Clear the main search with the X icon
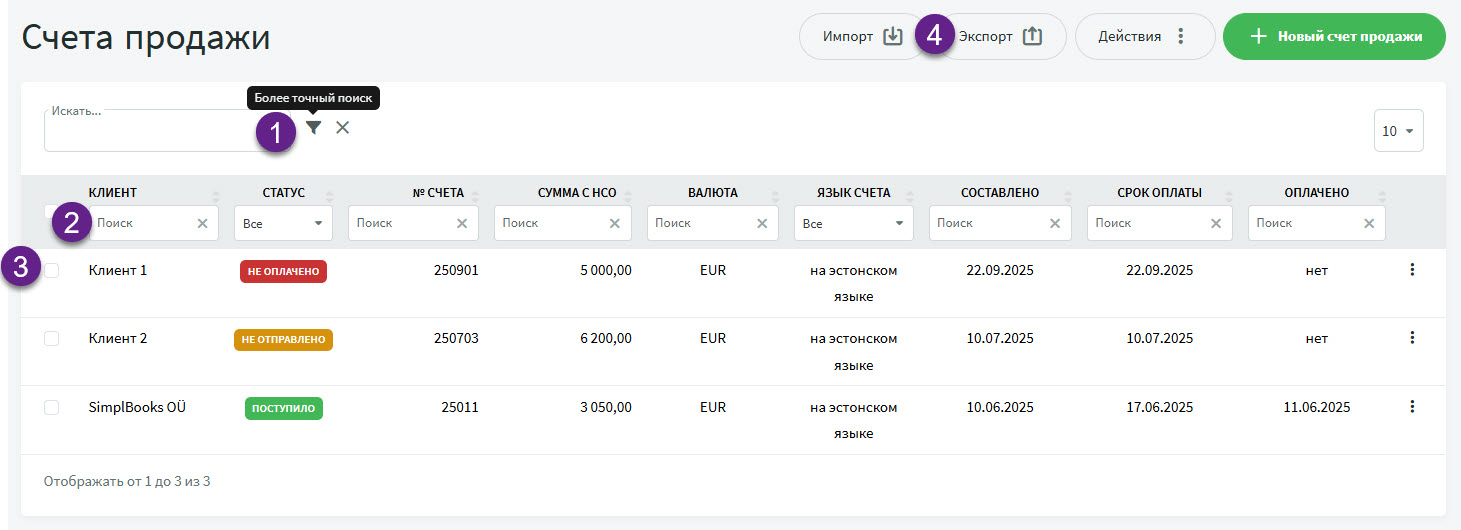 click(x=343, y=128)
